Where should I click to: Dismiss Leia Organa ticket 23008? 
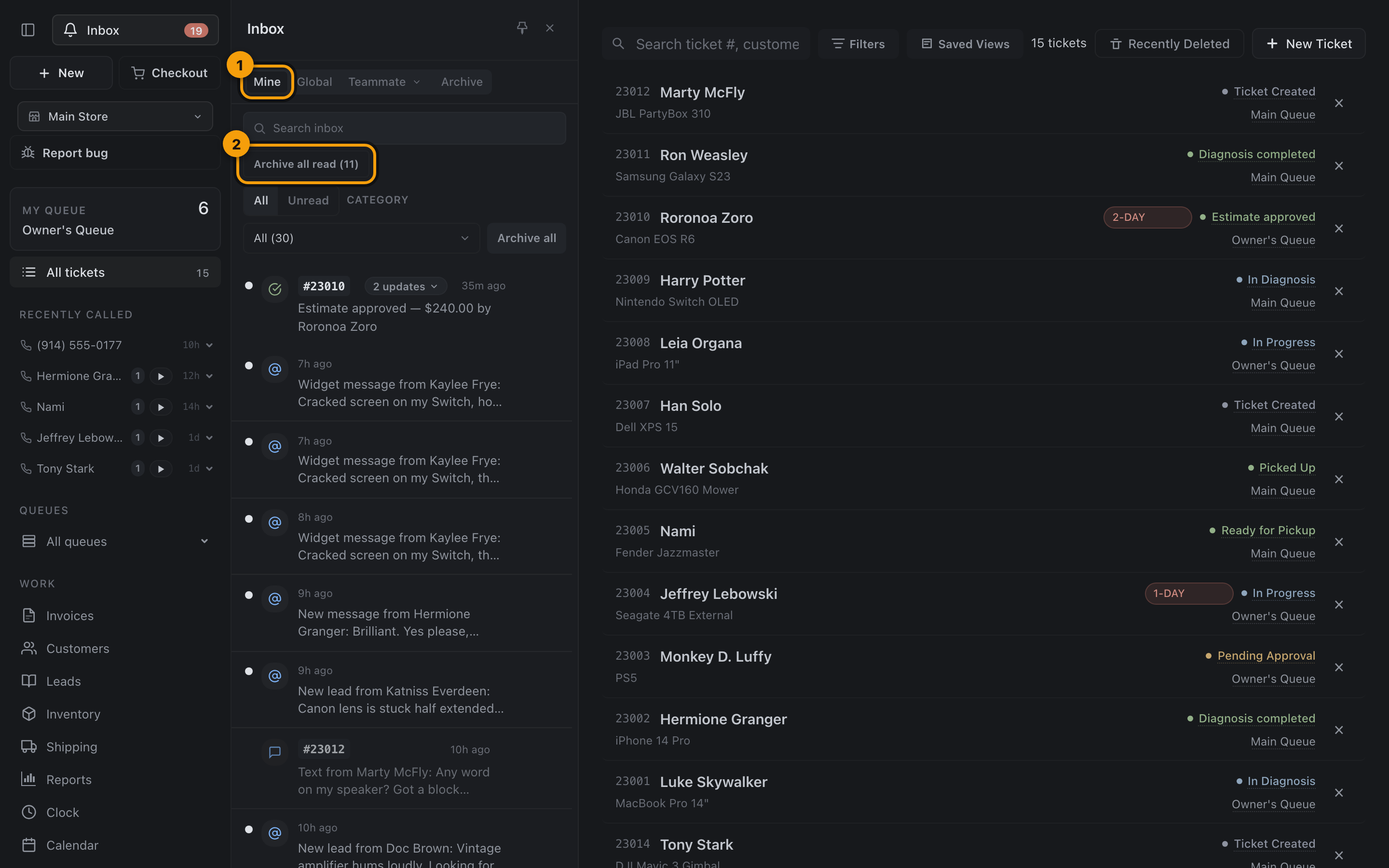[1339, 354]
